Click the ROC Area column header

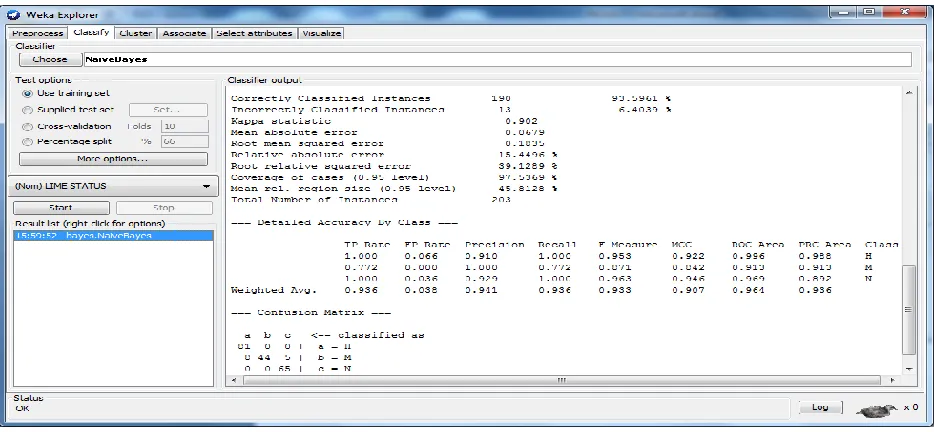pos(758,245)
